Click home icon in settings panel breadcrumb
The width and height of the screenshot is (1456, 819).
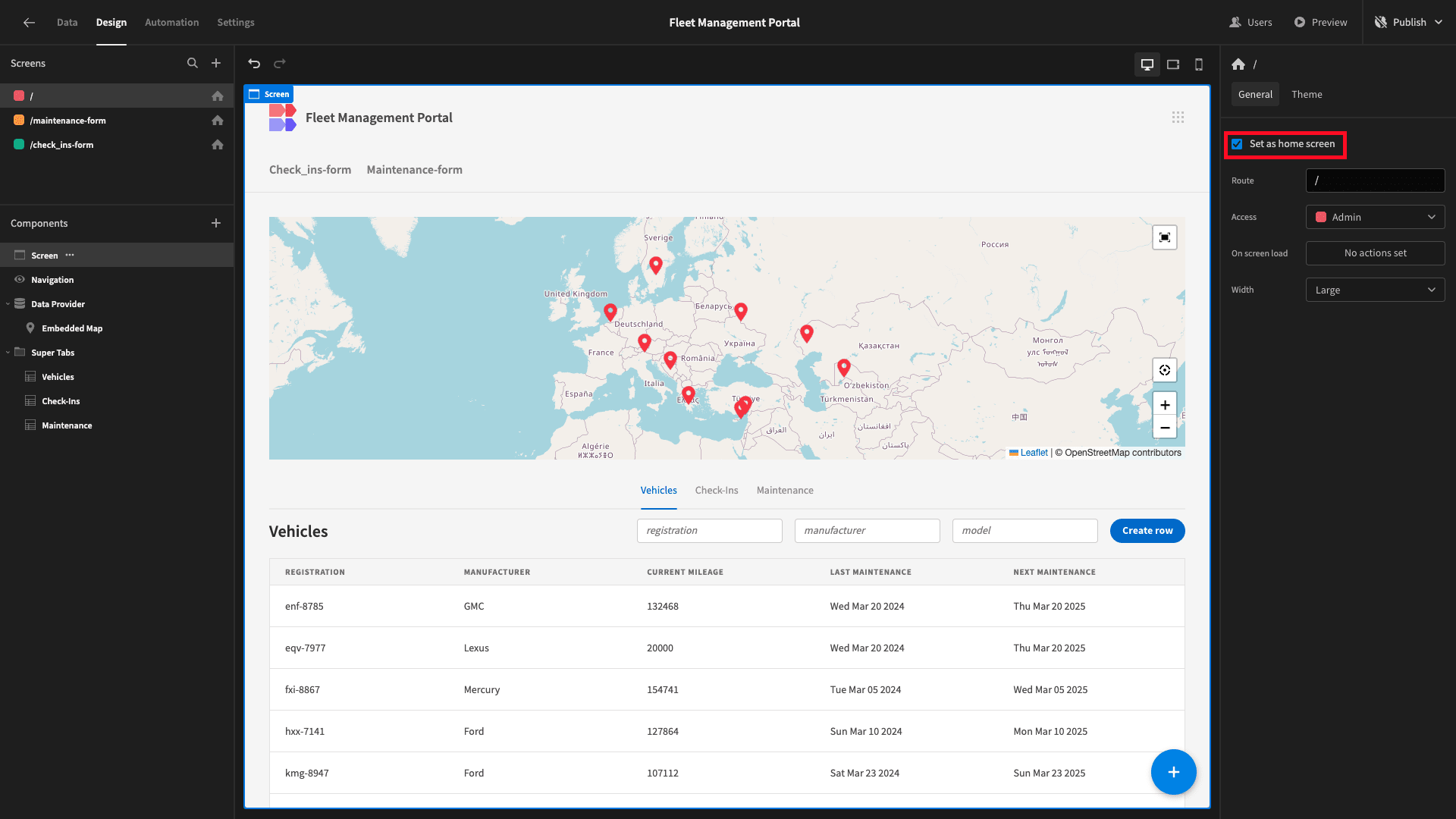(1238, 64)
